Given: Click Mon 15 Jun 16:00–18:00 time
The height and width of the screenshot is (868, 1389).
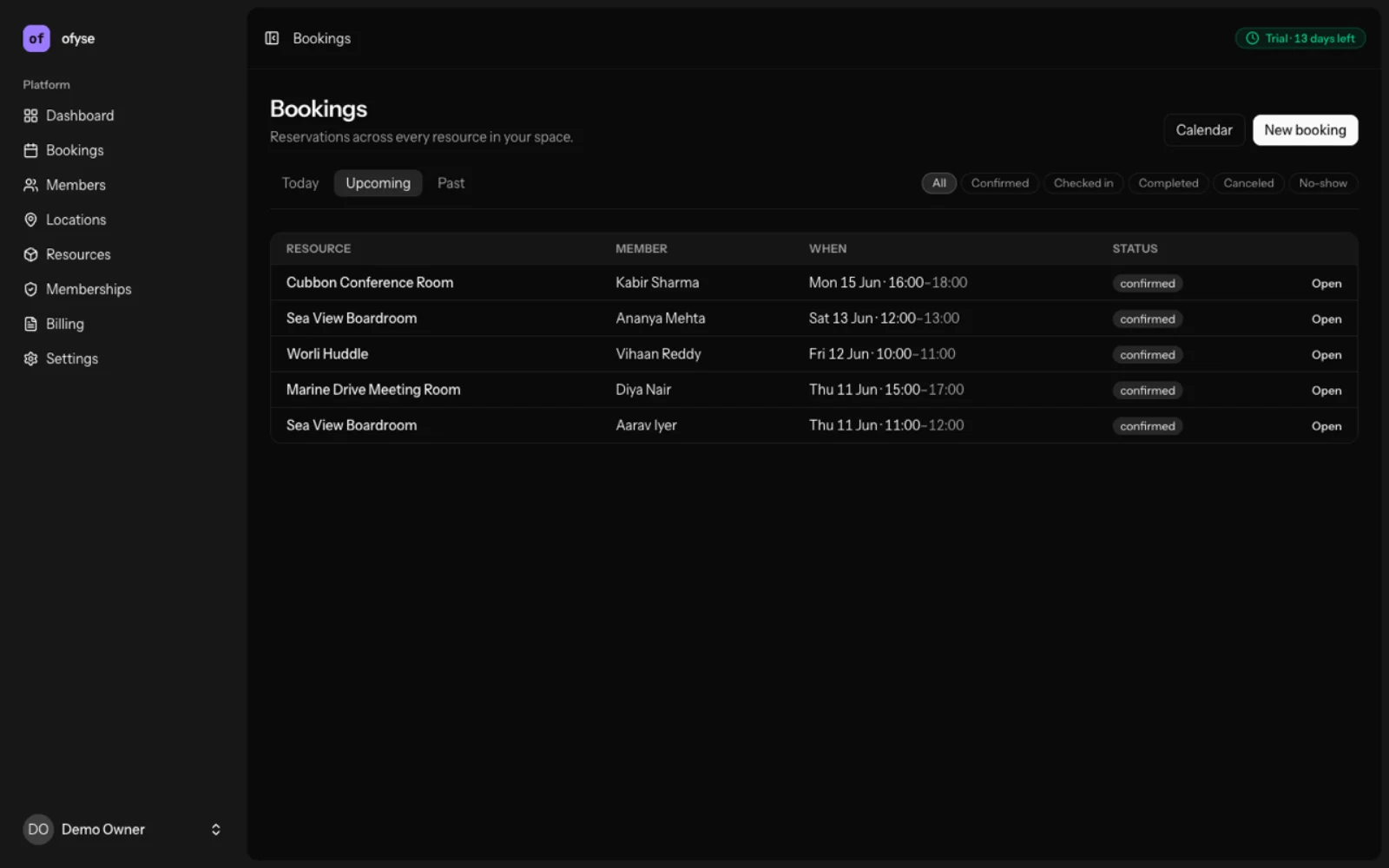Looking at the screenshot, I should 888,283.
